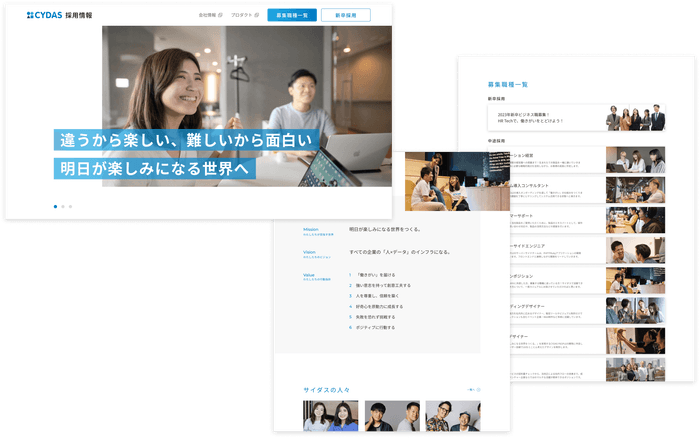Click the 明日が楽しみになる世界へ headline
The image size is (700, 438).
[154, 169]
